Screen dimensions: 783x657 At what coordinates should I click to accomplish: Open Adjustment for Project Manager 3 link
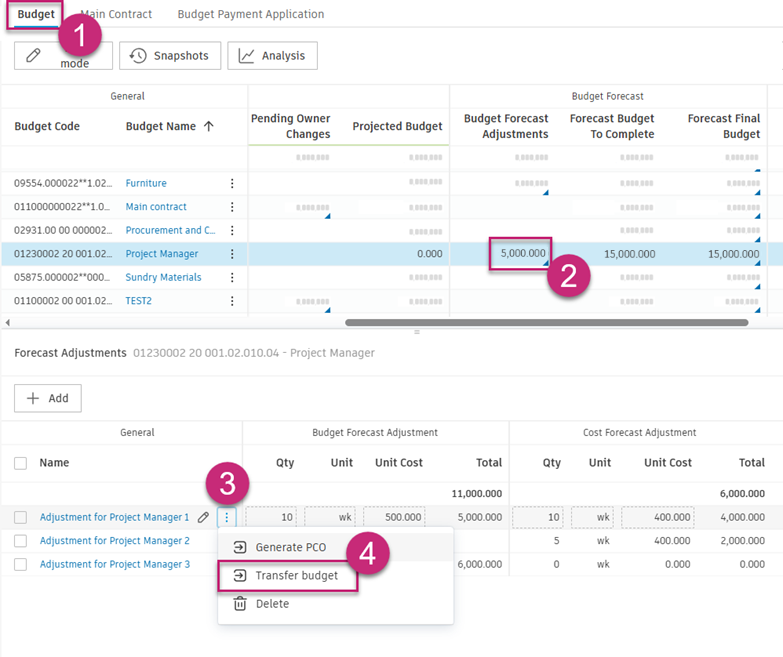coord(114,564)
